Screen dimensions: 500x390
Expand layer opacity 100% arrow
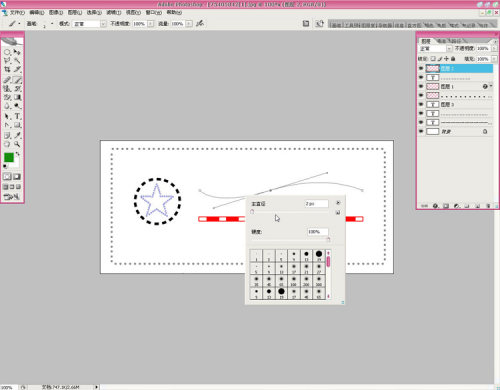click(494, 48)
